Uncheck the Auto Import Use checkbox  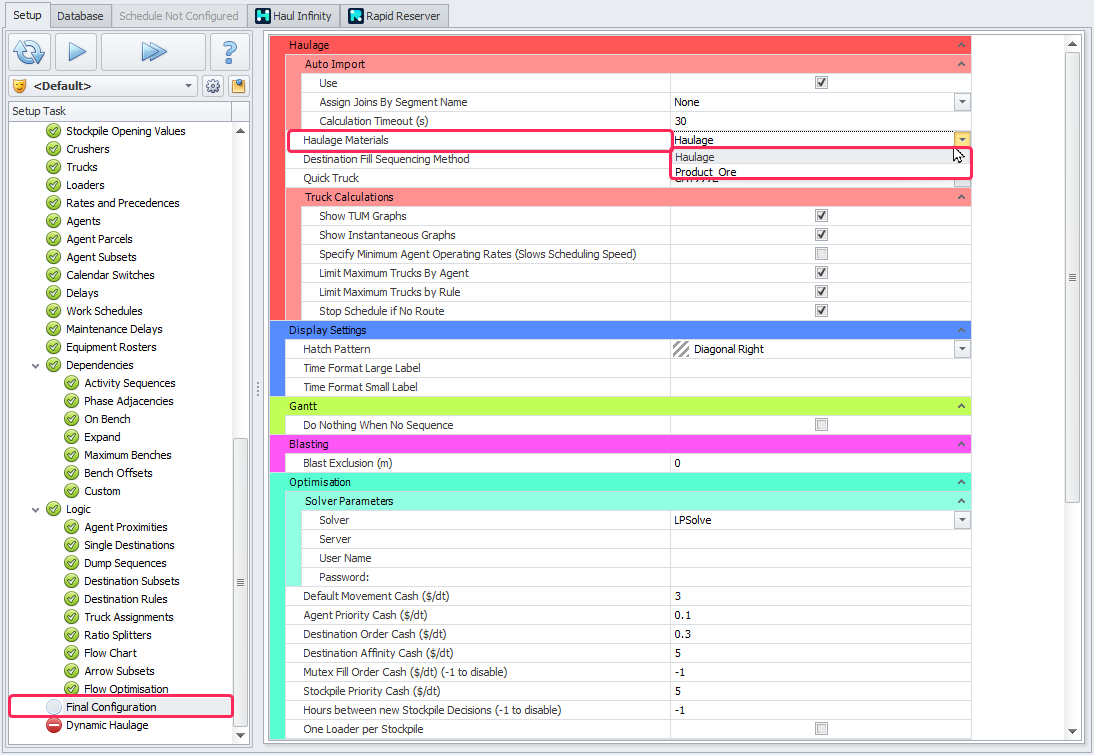tap(821, 83)
